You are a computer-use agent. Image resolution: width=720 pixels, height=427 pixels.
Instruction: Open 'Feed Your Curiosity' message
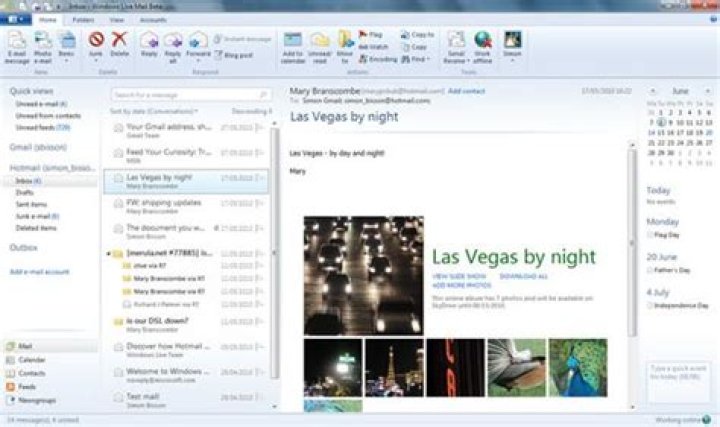(x=186, y=156)
